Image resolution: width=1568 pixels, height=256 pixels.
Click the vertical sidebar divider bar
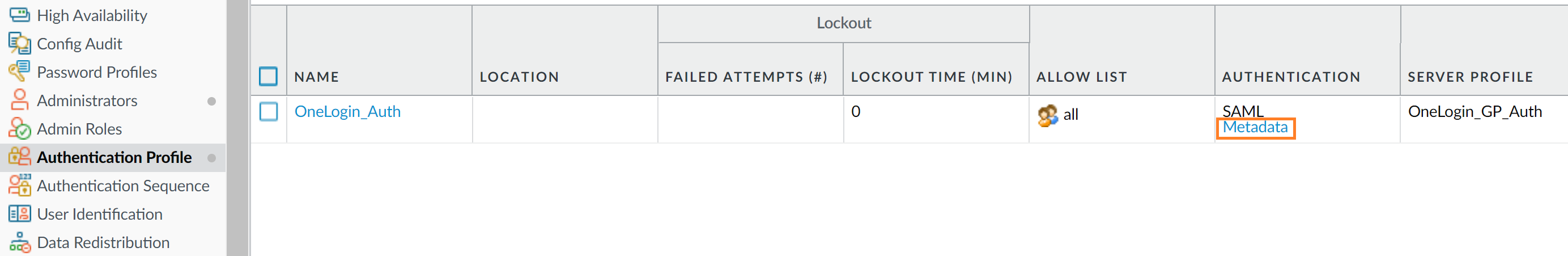pyautogui.click(x=238, y=128)
